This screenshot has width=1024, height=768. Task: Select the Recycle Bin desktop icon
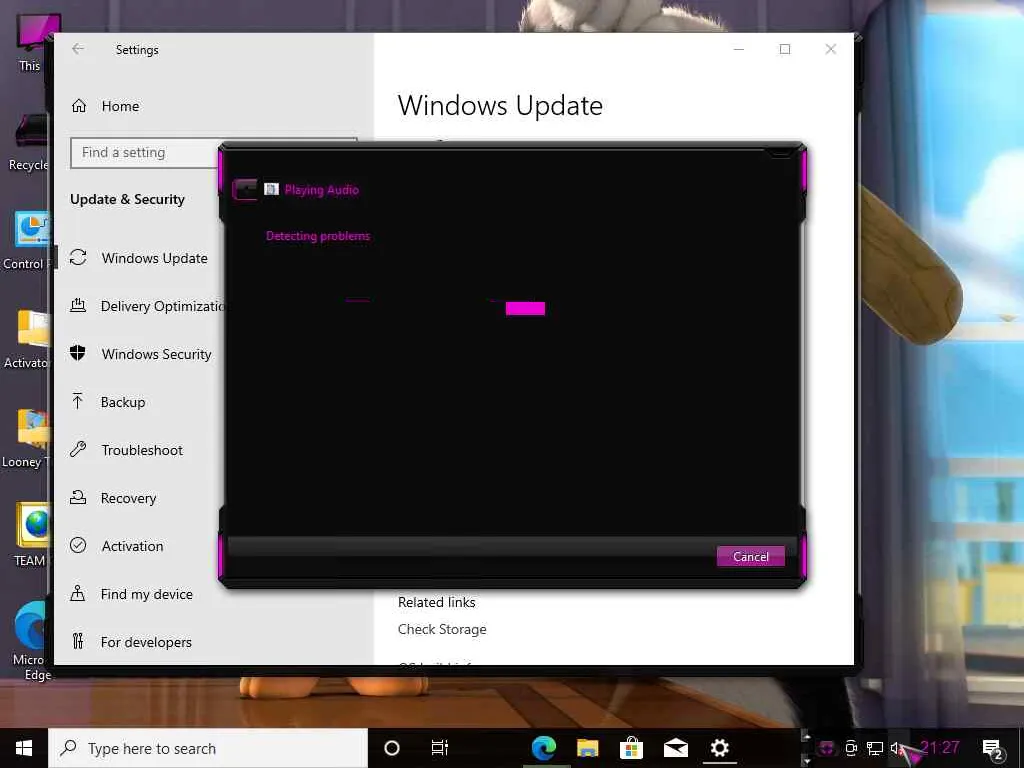click(x=27, y=142)
